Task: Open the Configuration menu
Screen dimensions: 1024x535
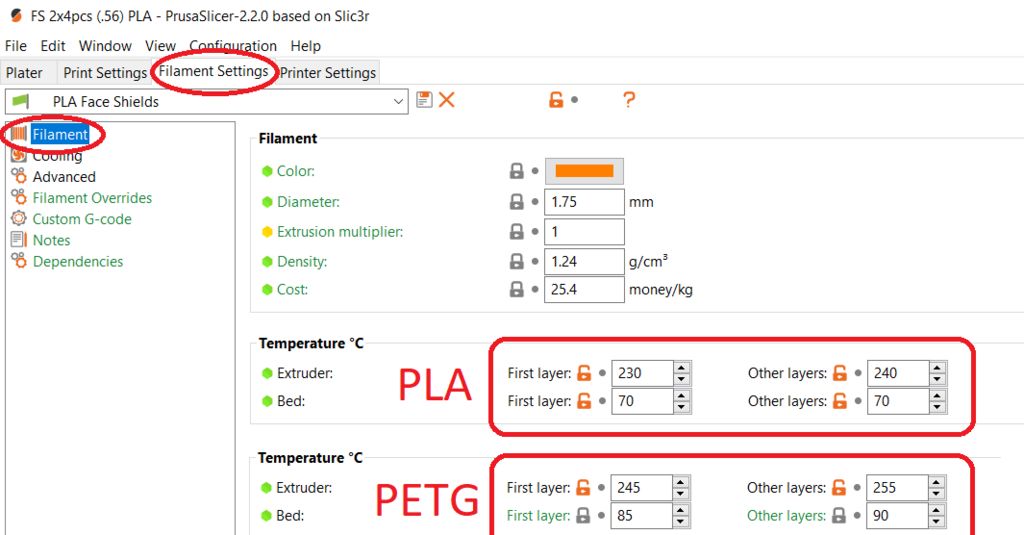Action: 233,46
